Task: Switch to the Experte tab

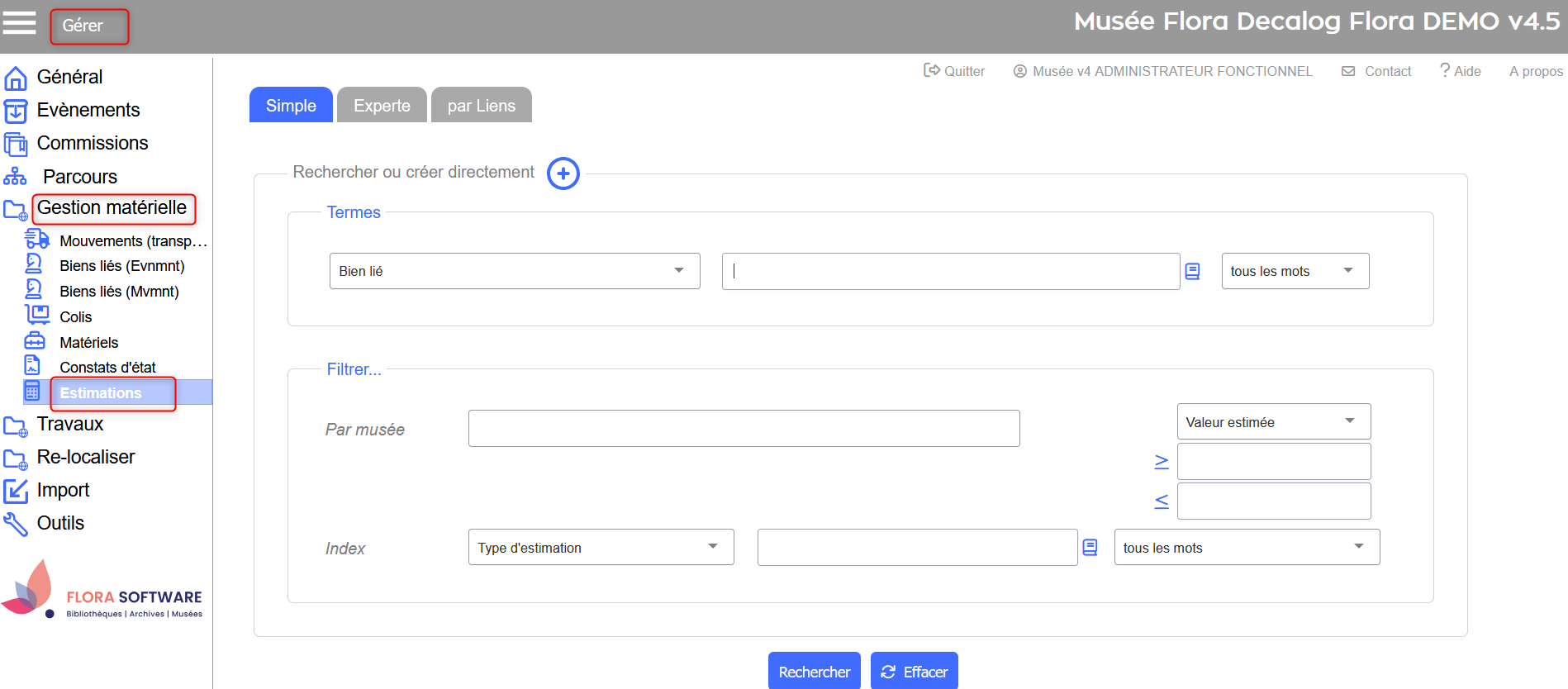Action: (382, 106)
